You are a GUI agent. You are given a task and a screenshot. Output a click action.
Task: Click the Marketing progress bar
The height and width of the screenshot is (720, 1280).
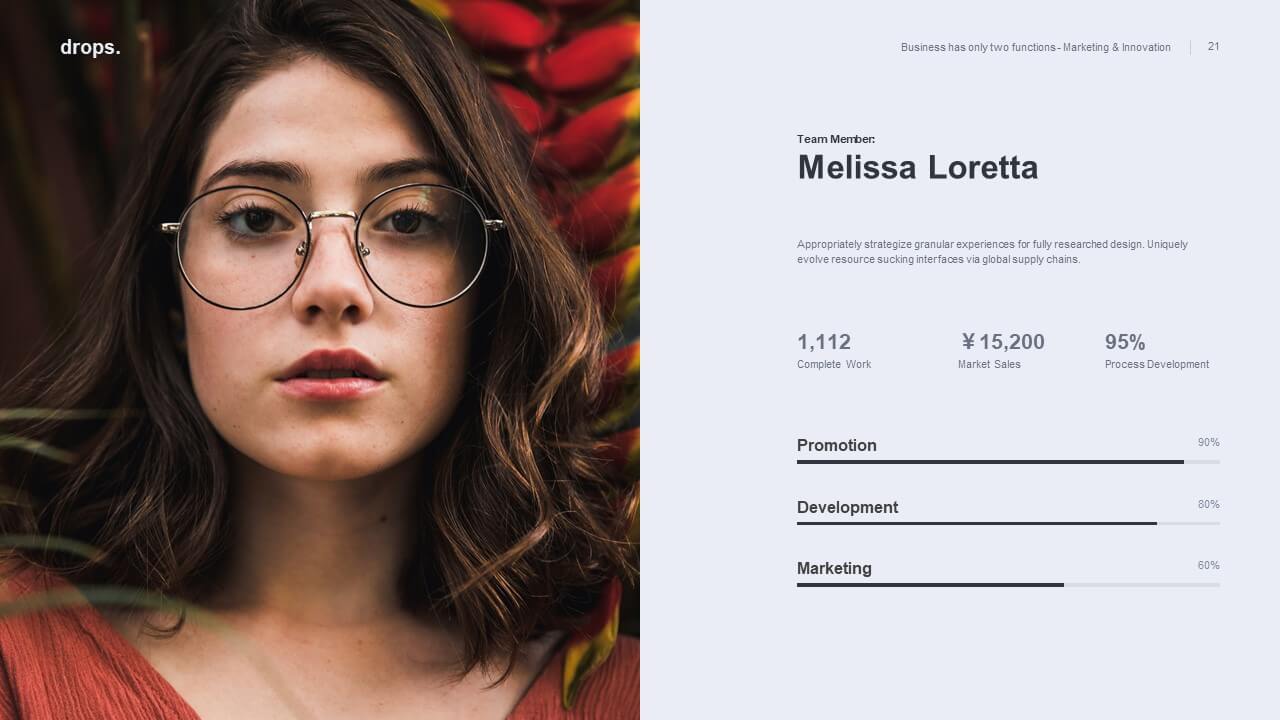pos(1008,585)
